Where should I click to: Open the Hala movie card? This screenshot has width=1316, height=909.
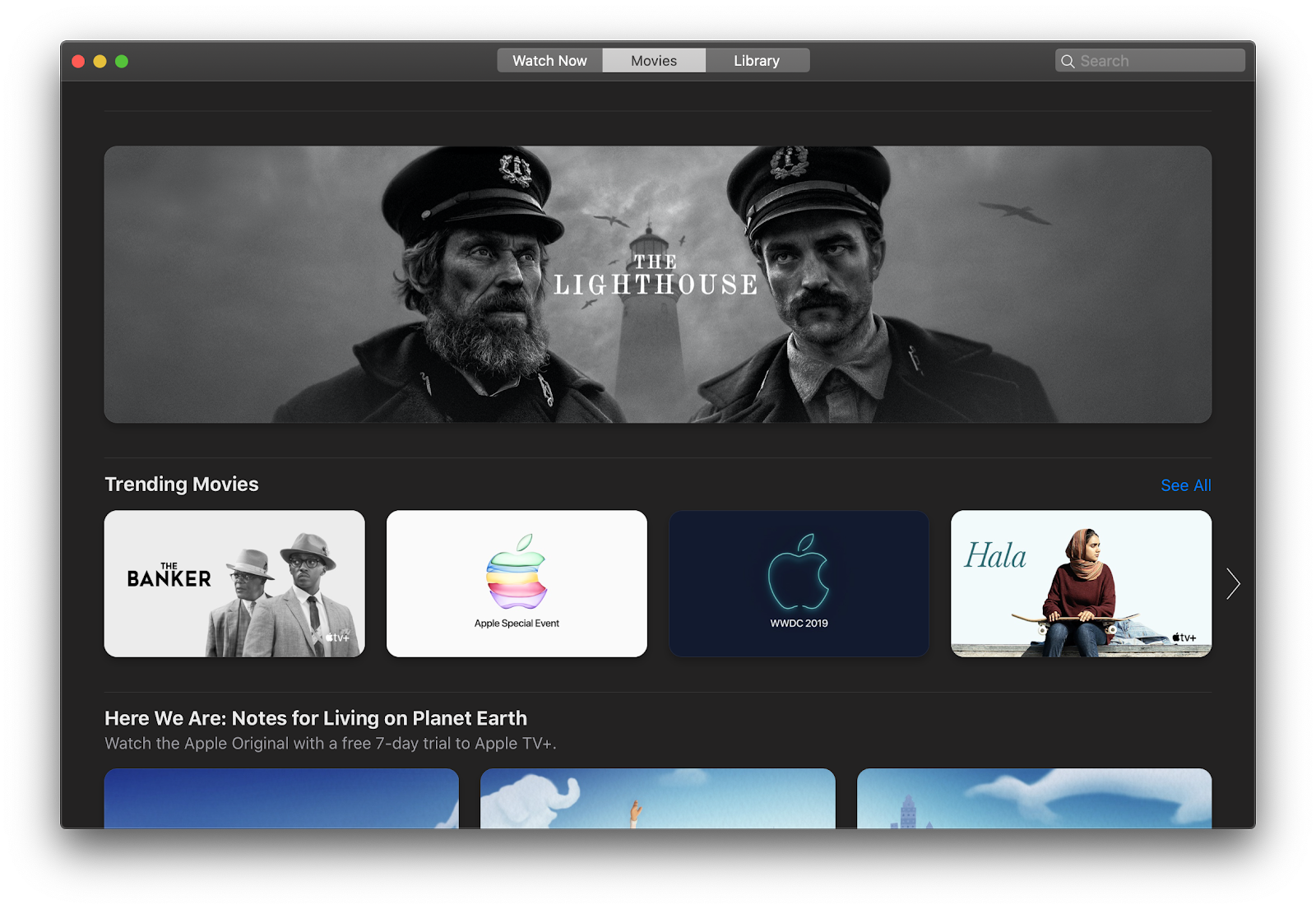[x=1081, y=583]
